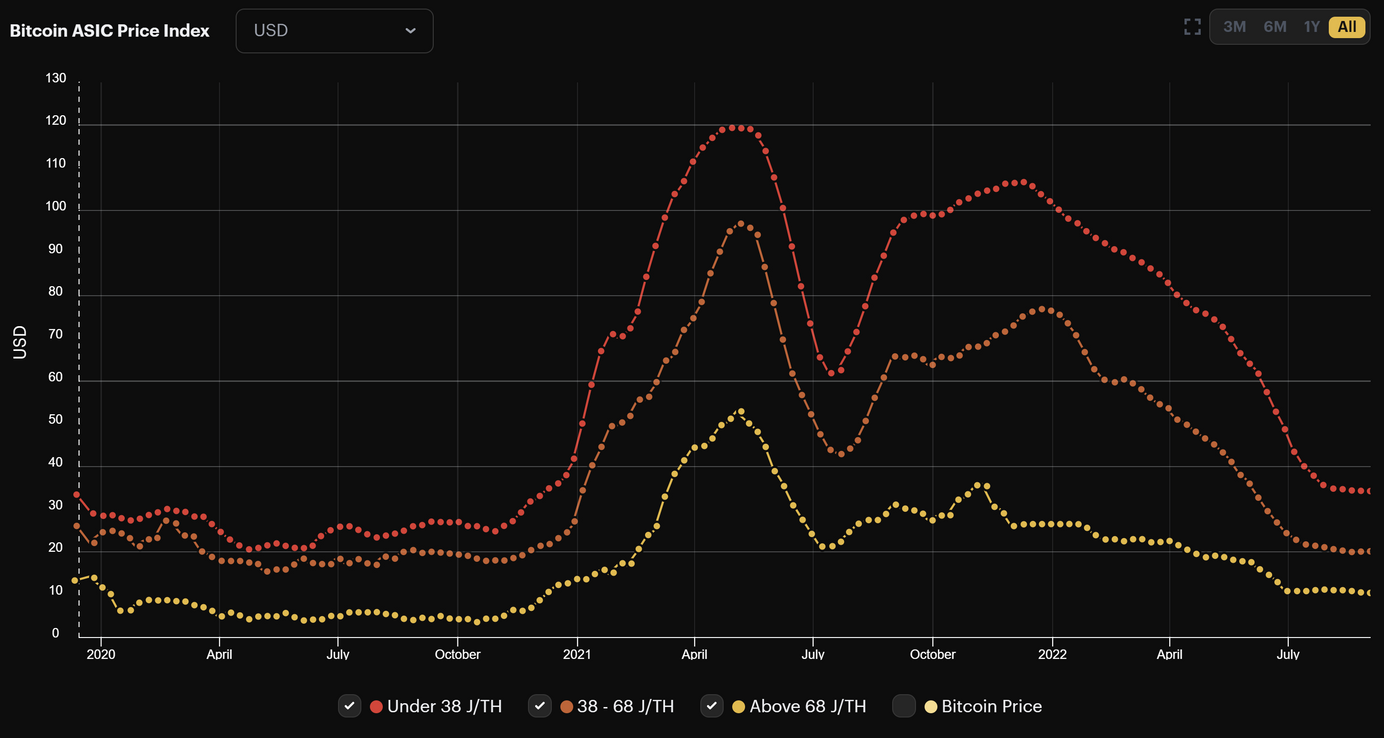This screenshot has width=1384, height=738.
Task: Switch to the 6M time range
Action: point(1275,27)
